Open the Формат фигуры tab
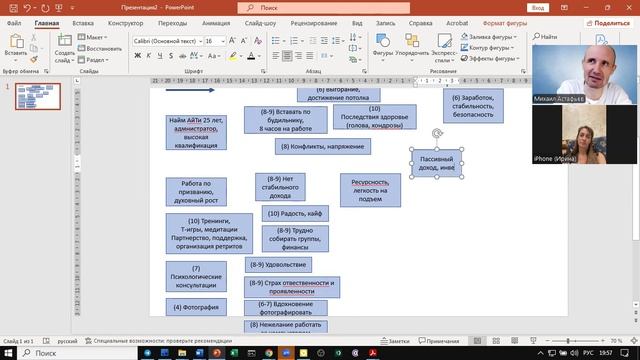Screen dimensions: 640x360 coord(505,23)
